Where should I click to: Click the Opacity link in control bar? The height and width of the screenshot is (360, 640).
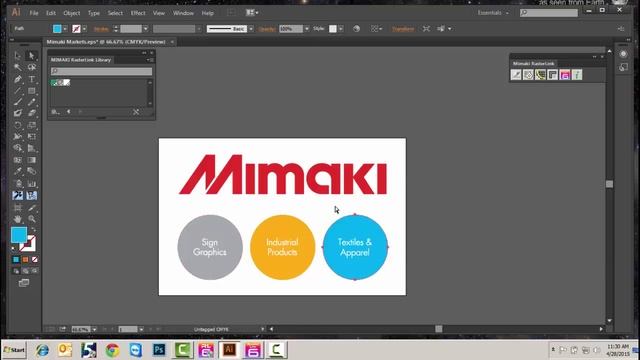[267, 29]
